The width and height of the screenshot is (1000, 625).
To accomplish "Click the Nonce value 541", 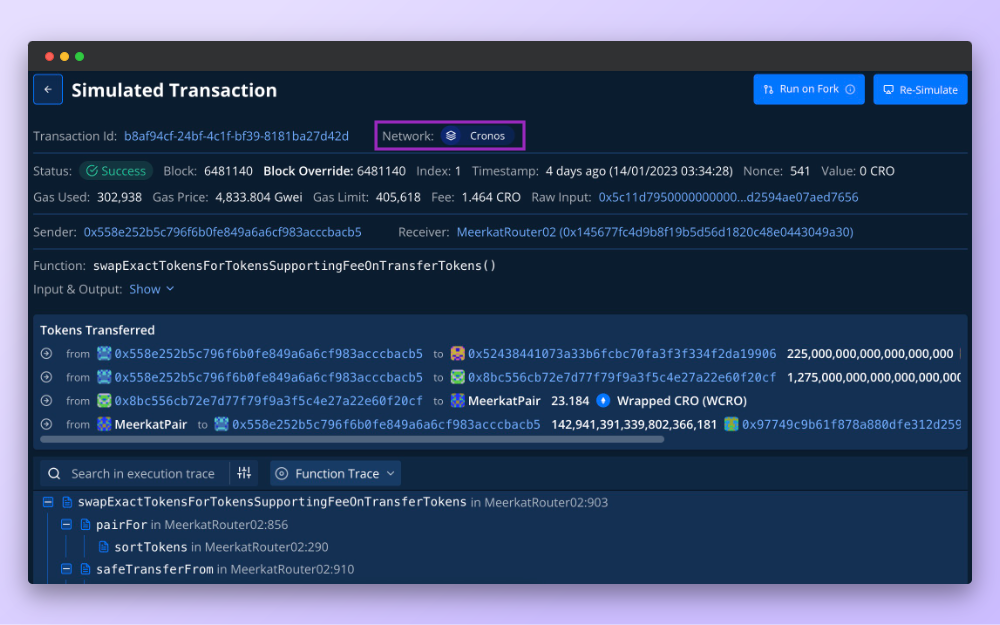I will coord(800,171).
